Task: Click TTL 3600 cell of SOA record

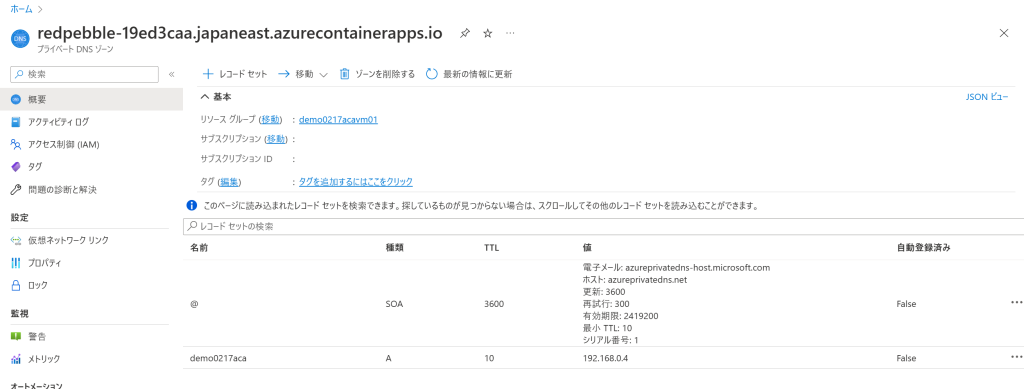Action: (494, 304)
